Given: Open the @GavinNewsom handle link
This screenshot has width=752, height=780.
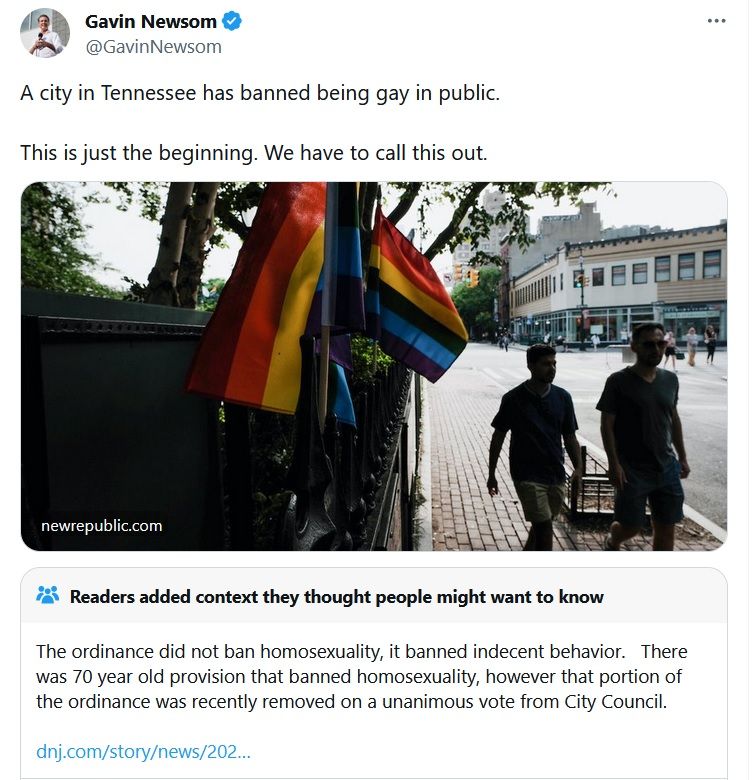Looking at the screenshot, I should tap(153, 47).
